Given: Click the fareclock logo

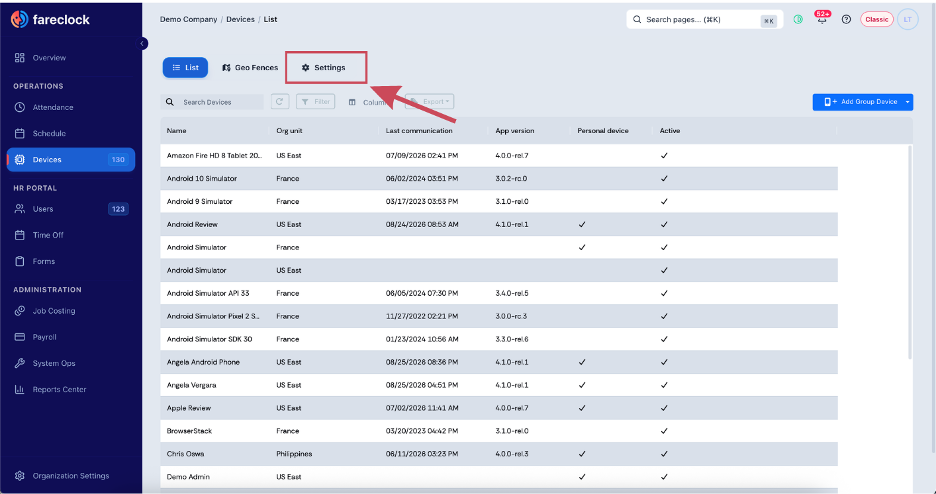Looking at the screenshot, I should [x=51, y=19].
